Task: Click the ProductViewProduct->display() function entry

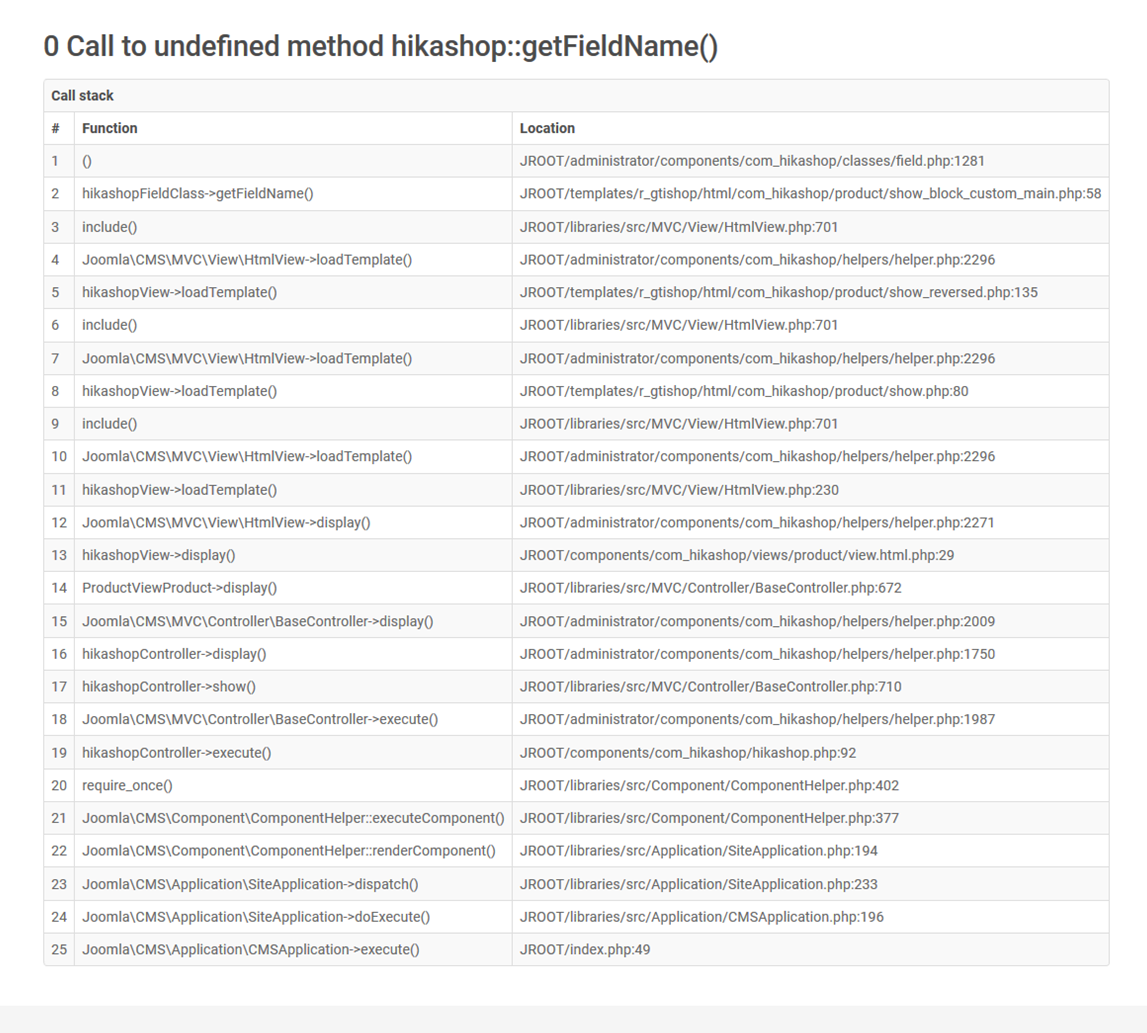Action: [179, 588]
